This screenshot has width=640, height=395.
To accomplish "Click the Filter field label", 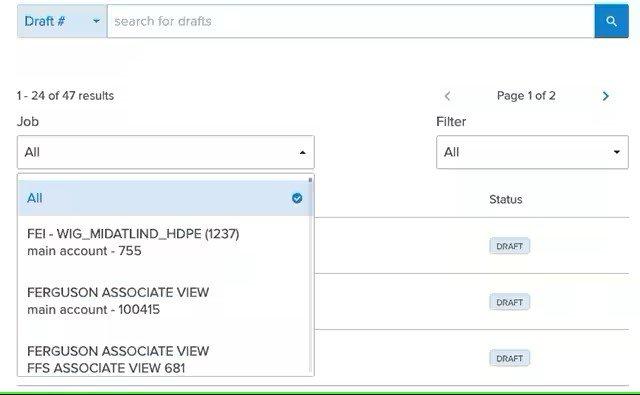I will coord(451,122).
